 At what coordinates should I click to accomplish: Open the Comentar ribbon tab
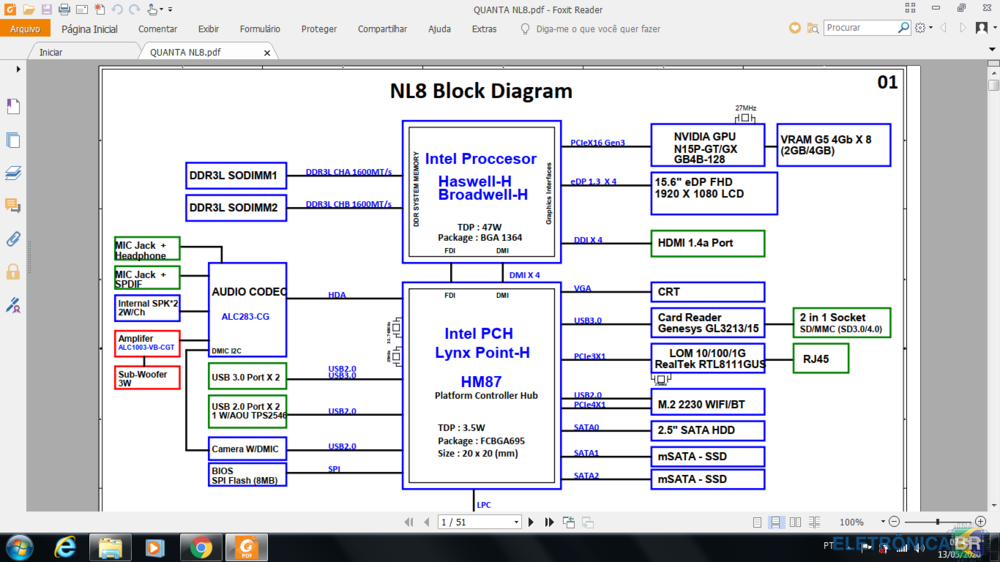157,29
